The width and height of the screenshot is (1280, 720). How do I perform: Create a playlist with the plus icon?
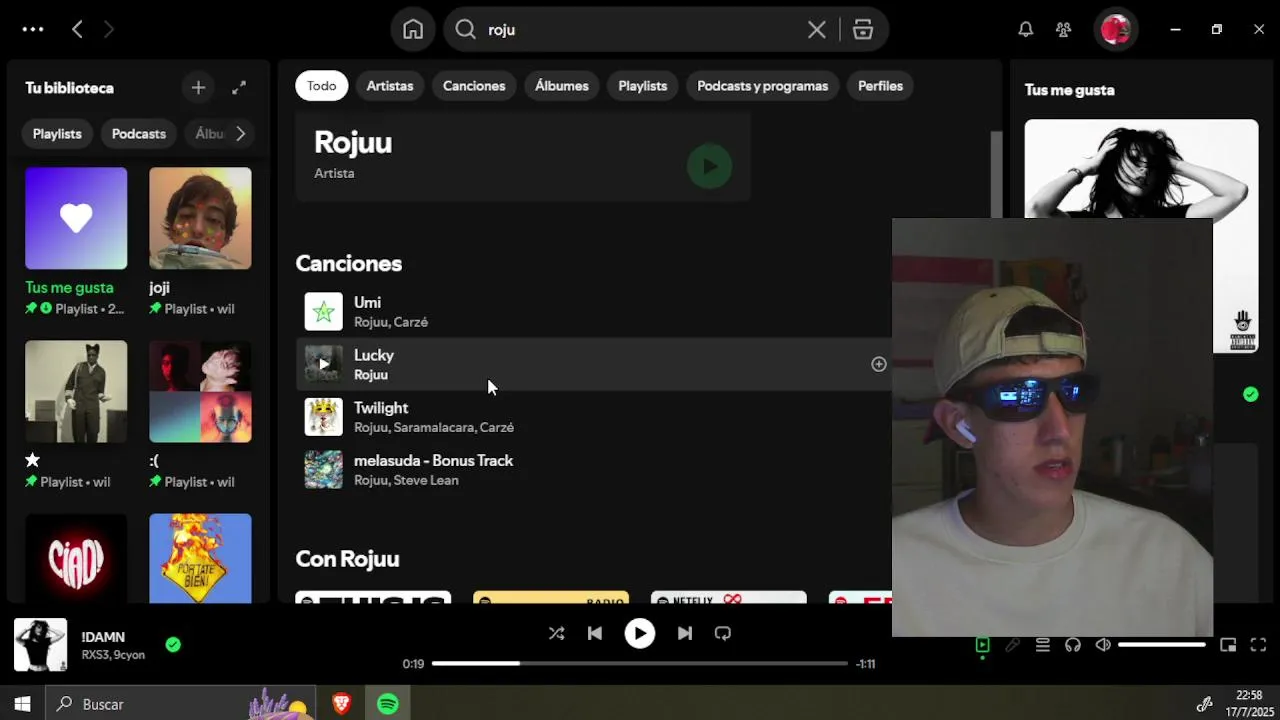[198, 88]
